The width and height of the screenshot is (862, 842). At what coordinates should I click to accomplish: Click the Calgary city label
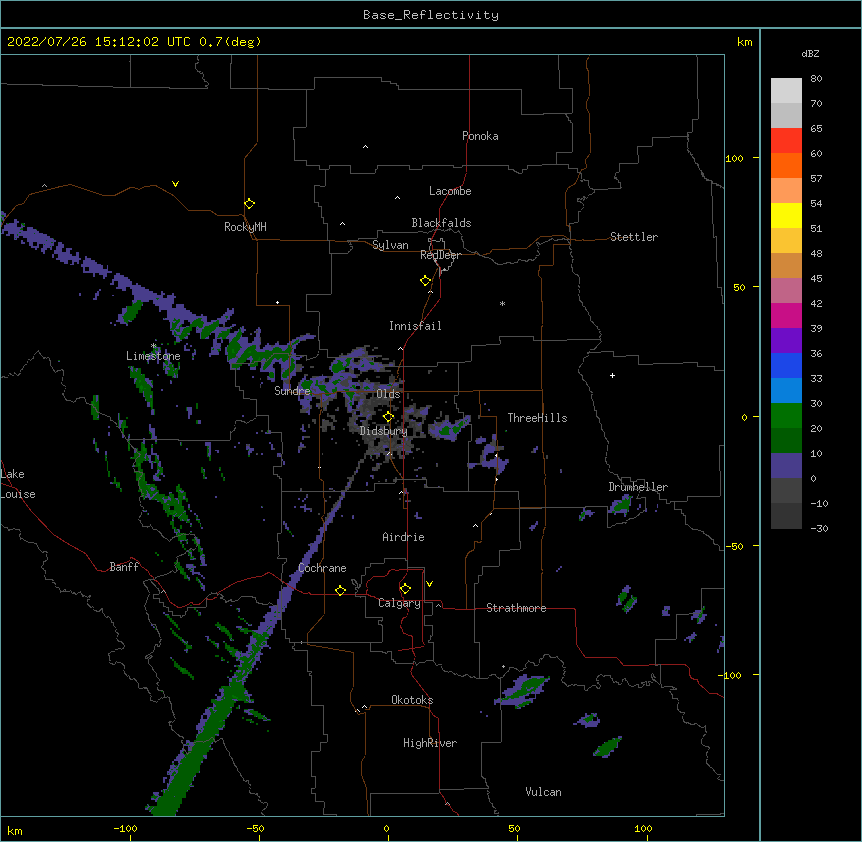click(x=399, y=603)
